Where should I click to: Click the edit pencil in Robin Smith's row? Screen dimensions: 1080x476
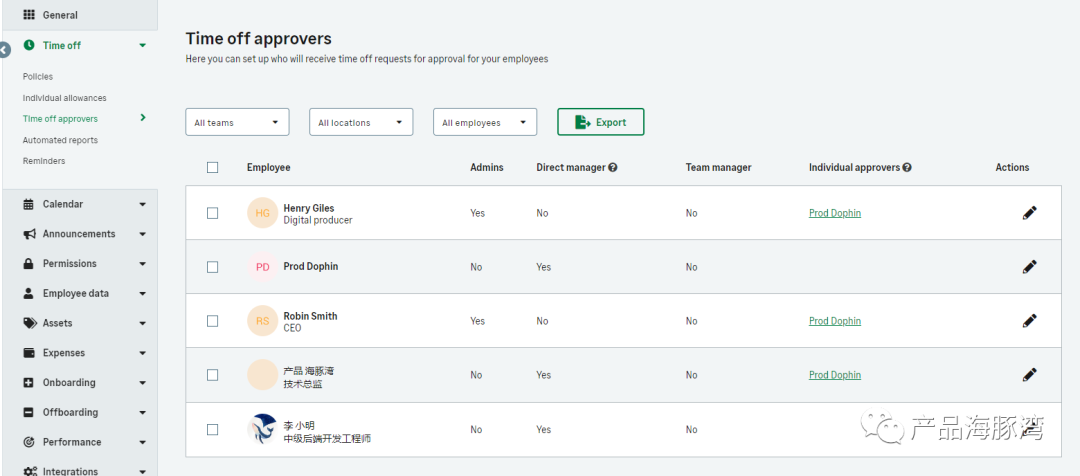(1029, 321)
